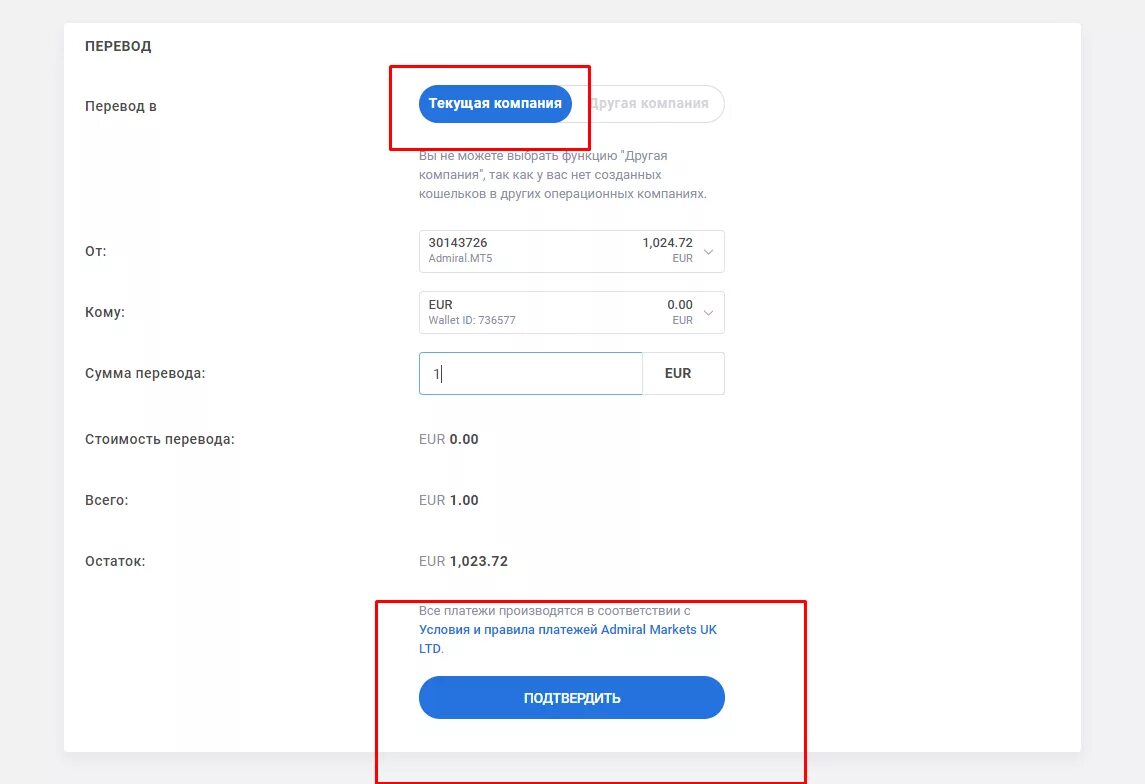Click chevron arrow in От field
Image resolution: width=1145 pixels, height=784 pixels.
(709, 252)
